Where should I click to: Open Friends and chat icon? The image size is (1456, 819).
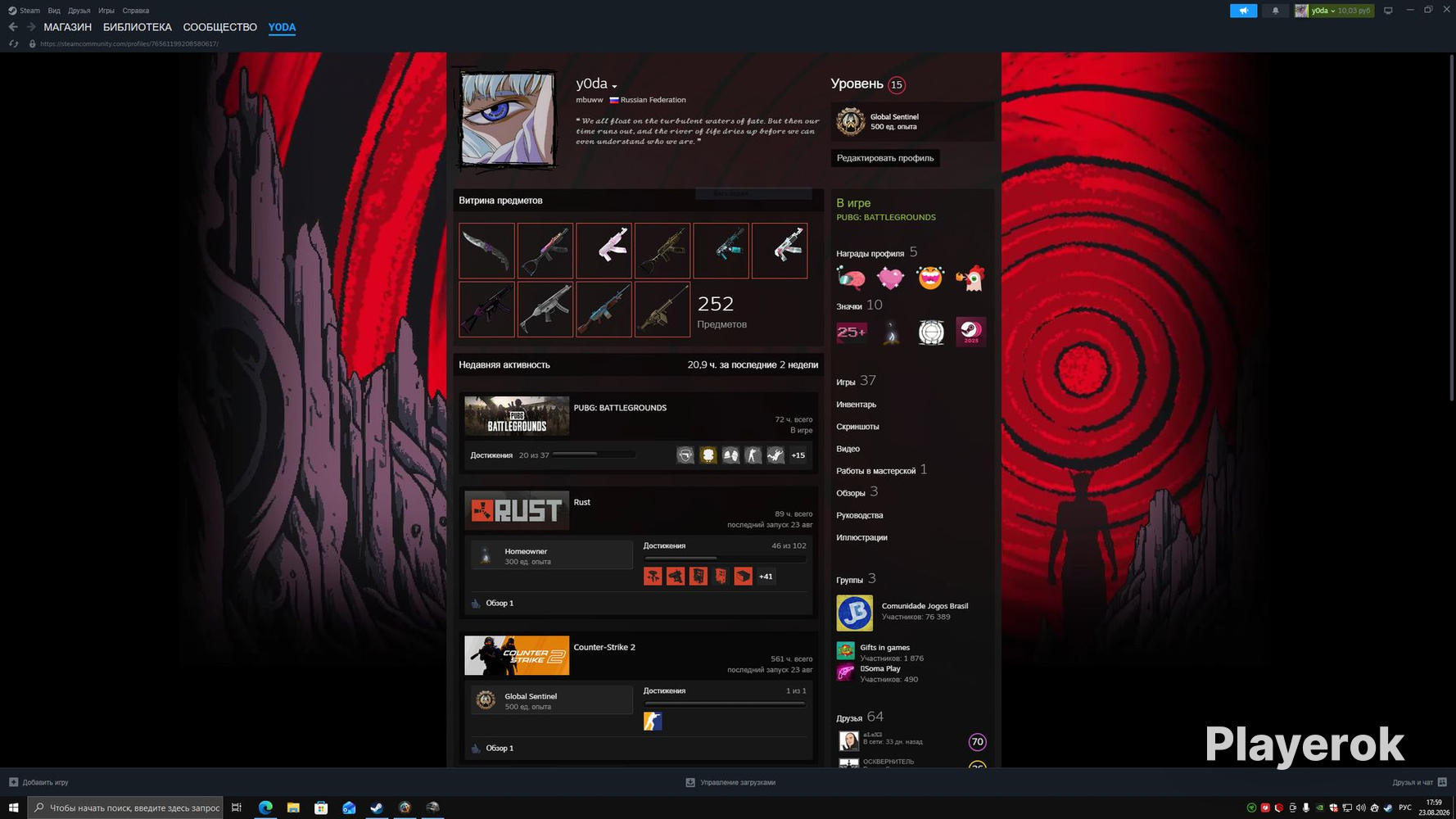click(1442, 782)
